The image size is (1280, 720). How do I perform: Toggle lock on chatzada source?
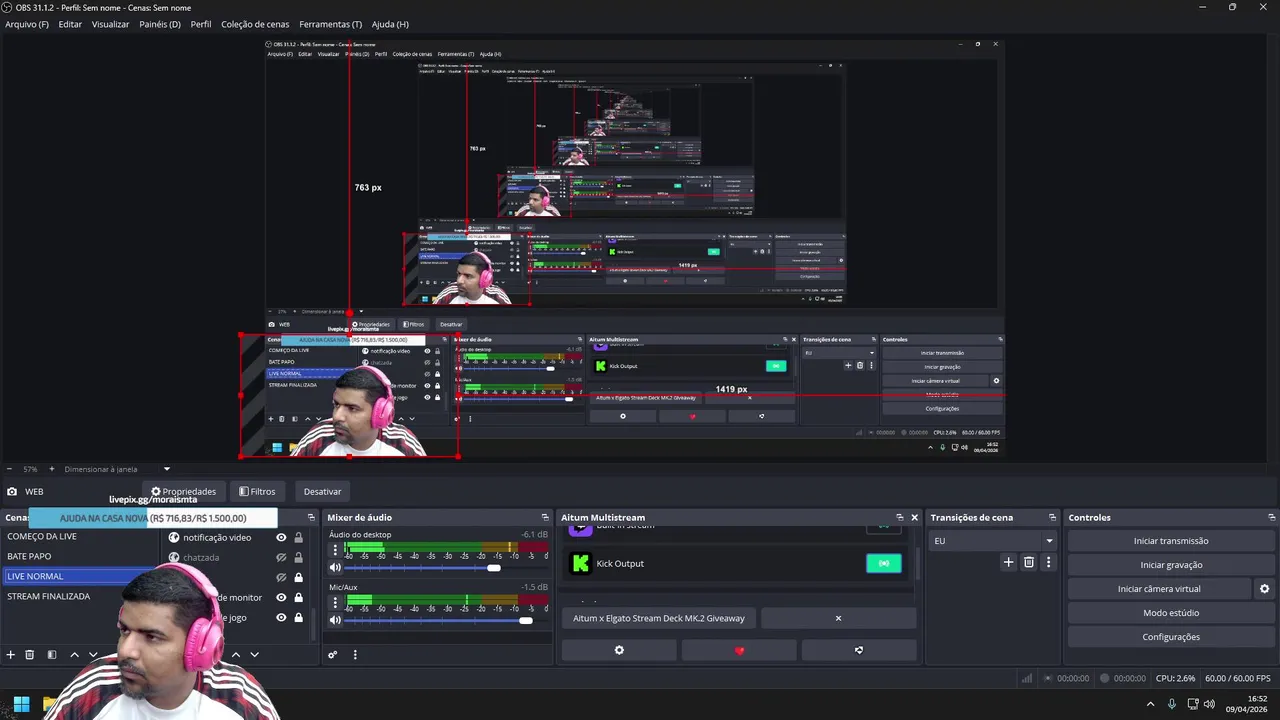[x=298, y=557]
